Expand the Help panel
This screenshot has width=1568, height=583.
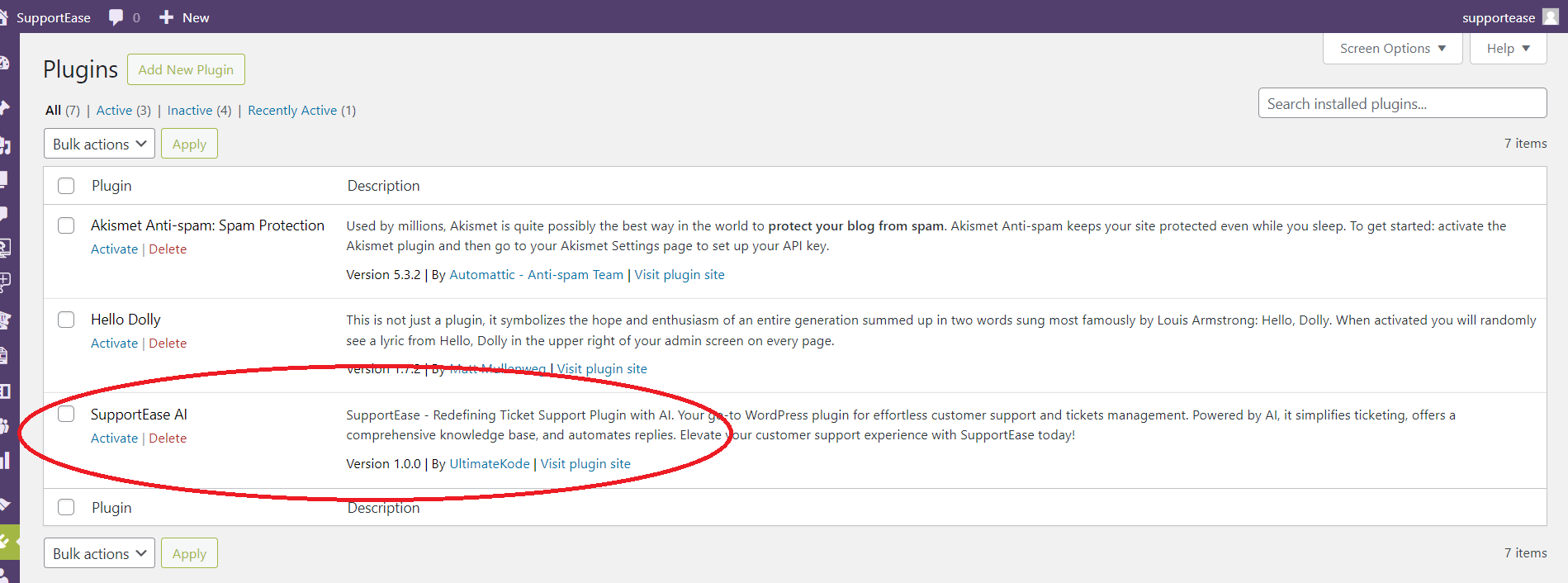click(1508, 49)
